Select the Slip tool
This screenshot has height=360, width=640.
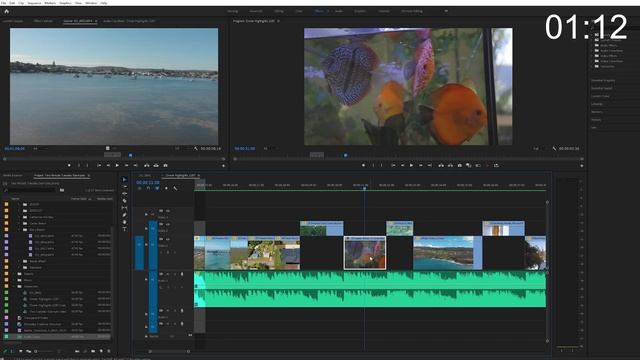point(124,208)
